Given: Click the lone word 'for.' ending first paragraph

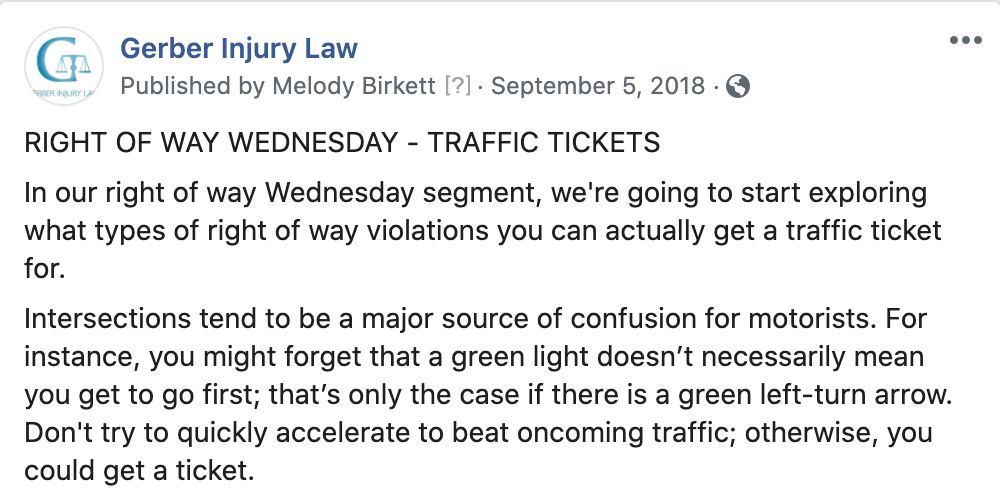Looking at the screenshot, I should click(45, 268).
